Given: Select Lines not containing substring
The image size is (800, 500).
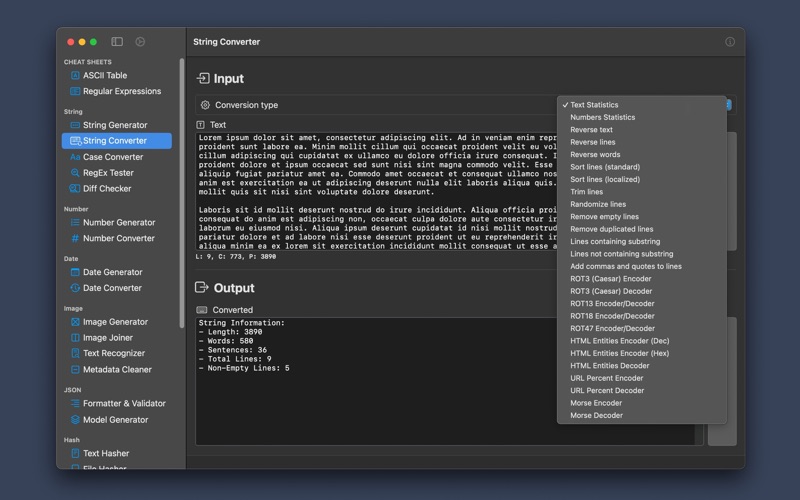Looking at the screenshot, I should tap(642, 254).
